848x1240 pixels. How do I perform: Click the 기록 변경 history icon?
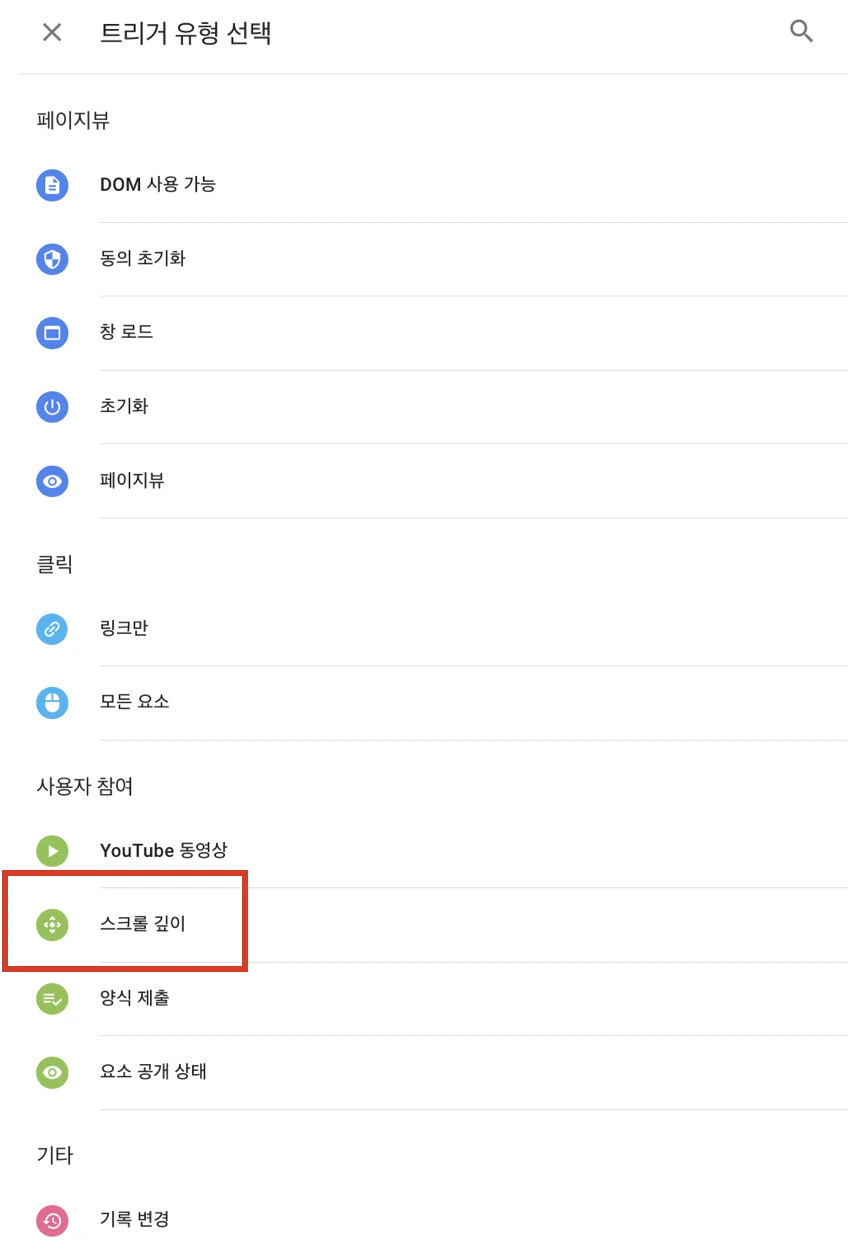(x=52, y=1221)
